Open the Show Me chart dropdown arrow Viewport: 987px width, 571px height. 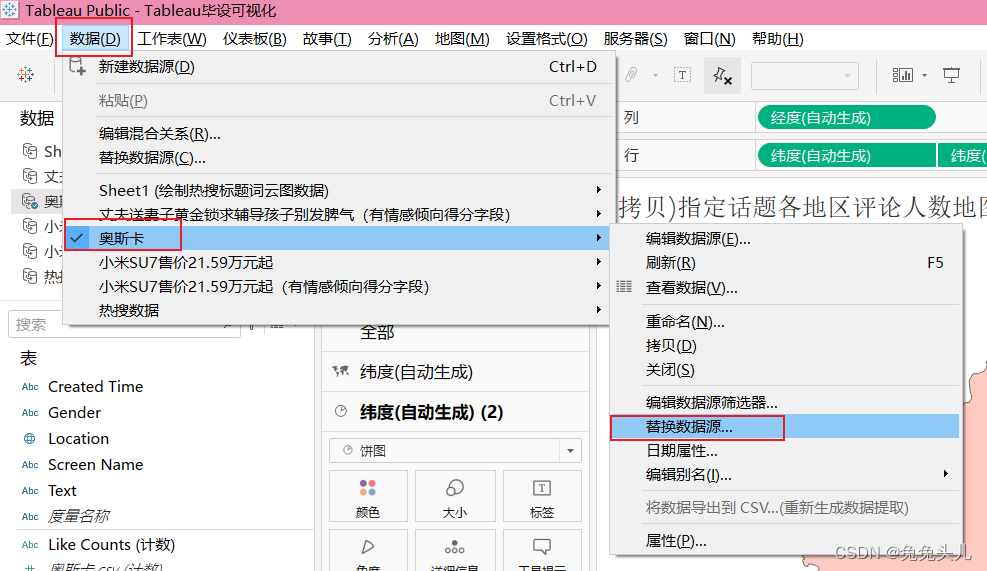pyautogui.click(x=924, y=76)
